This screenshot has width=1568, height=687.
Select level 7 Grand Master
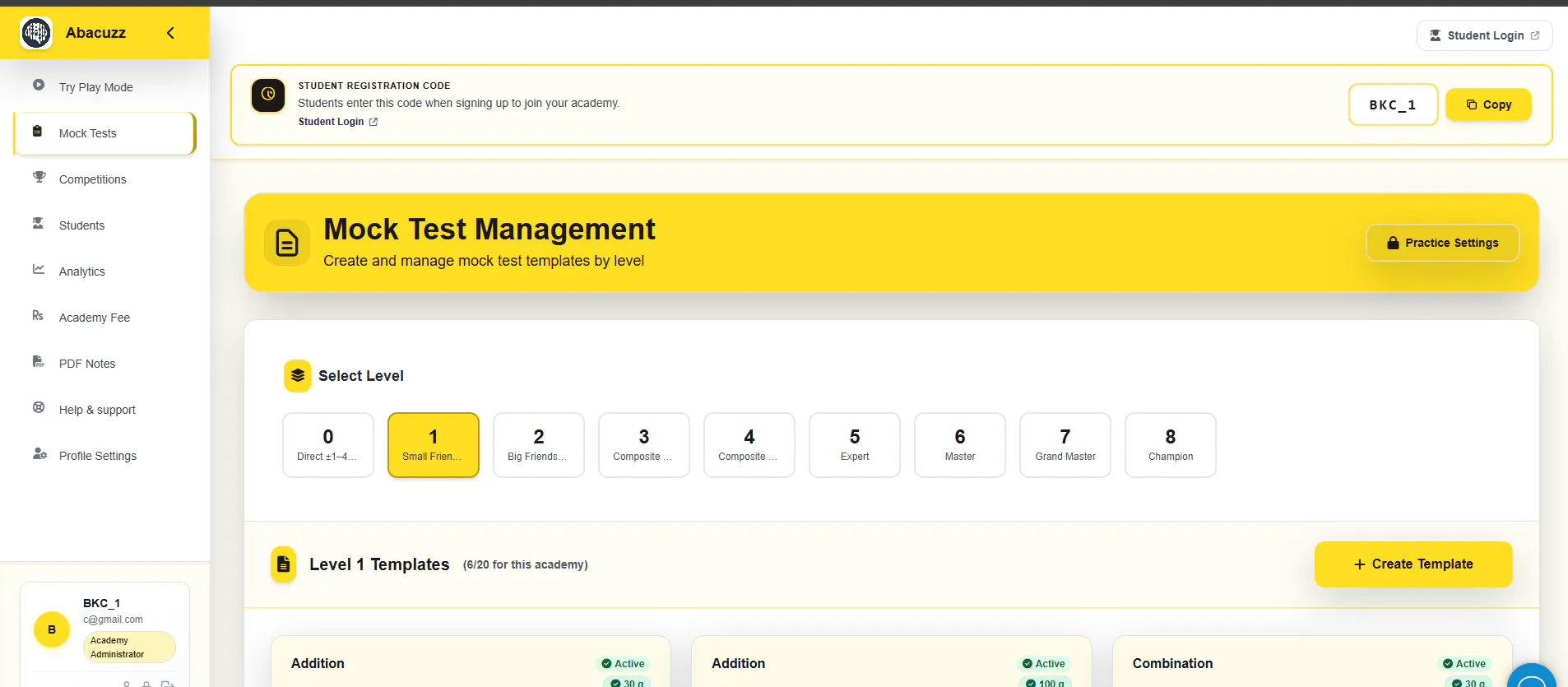tap(1065, 445)
